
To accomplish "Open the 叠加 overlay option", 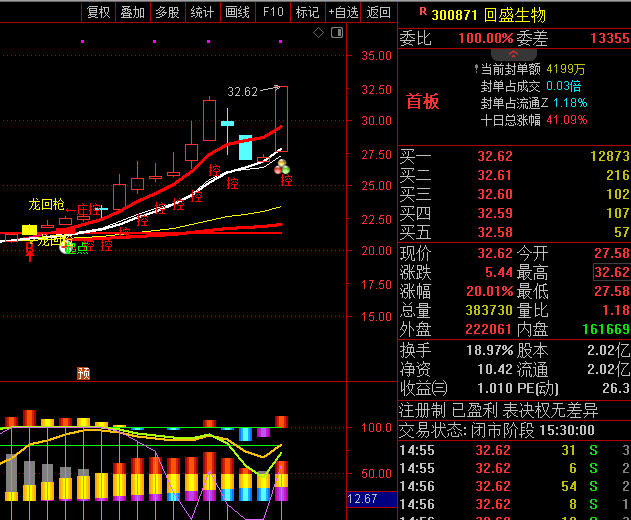I will click(132, 12).
